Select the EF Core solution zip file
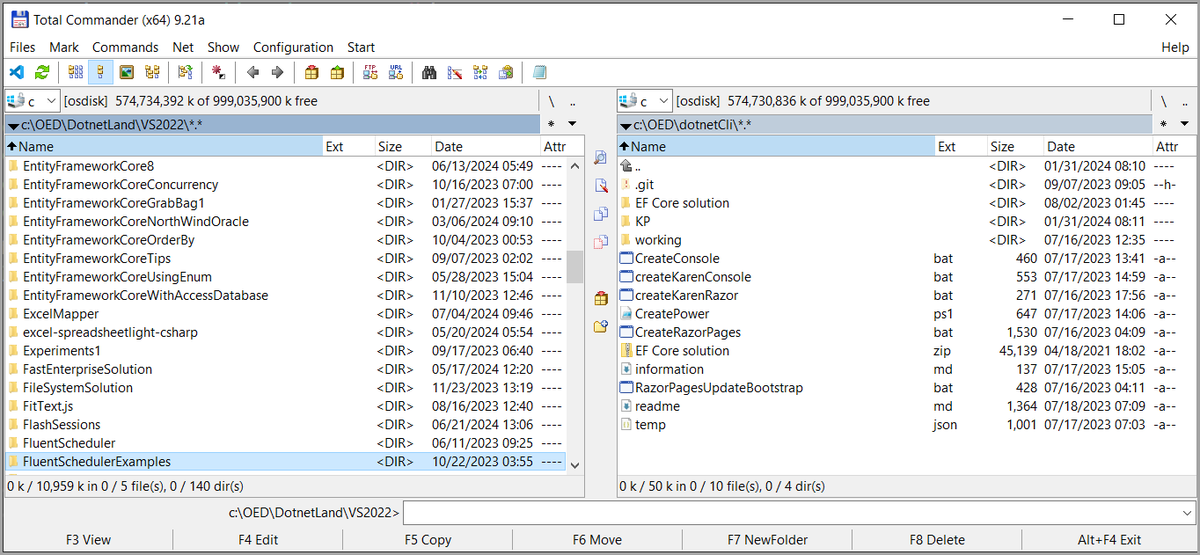Screen dimensions: 1200x555 pos(905,351)
